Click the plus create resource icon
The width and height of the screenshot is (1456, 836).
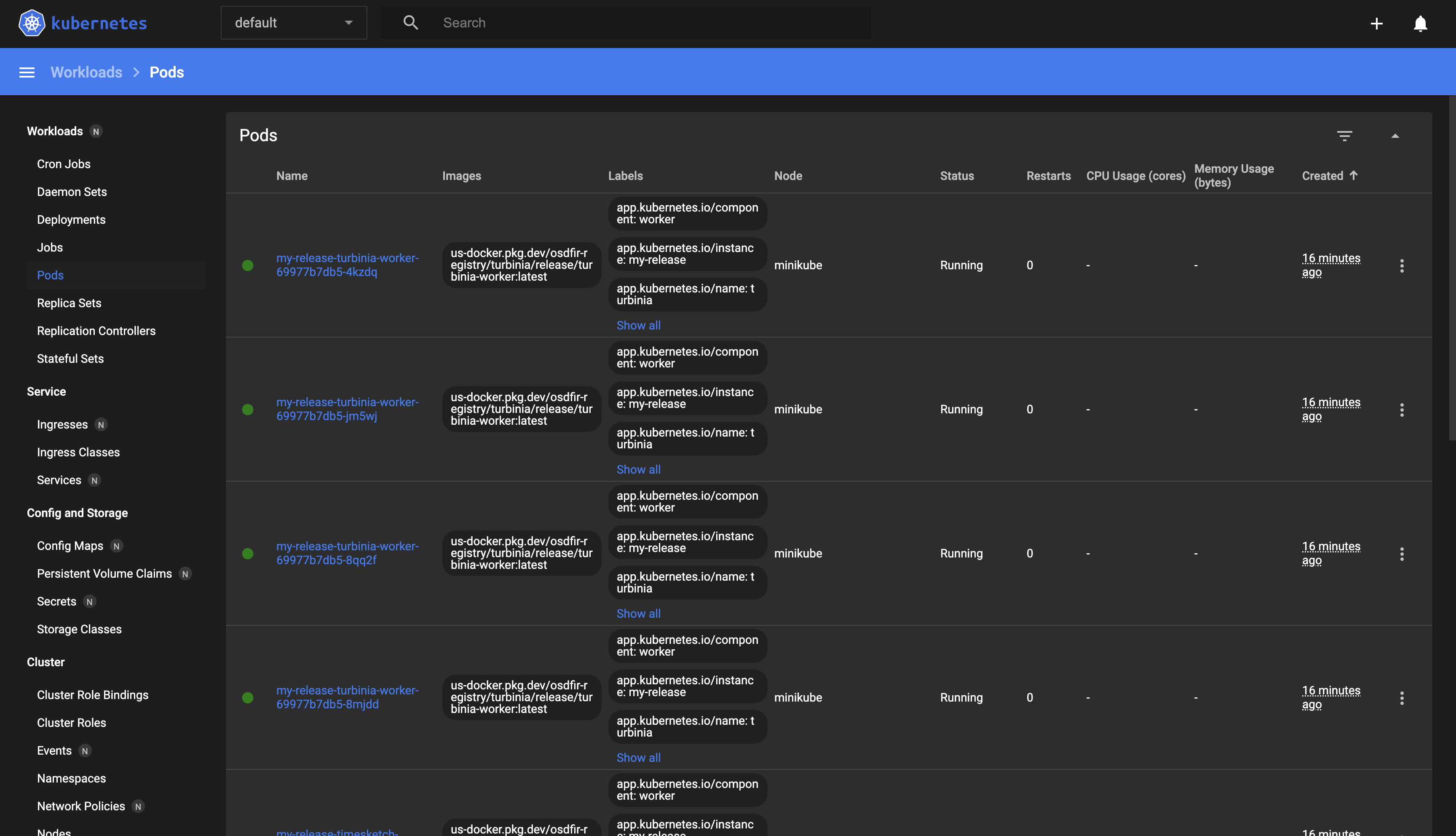pyautogui.click(x=1376, y=24)
